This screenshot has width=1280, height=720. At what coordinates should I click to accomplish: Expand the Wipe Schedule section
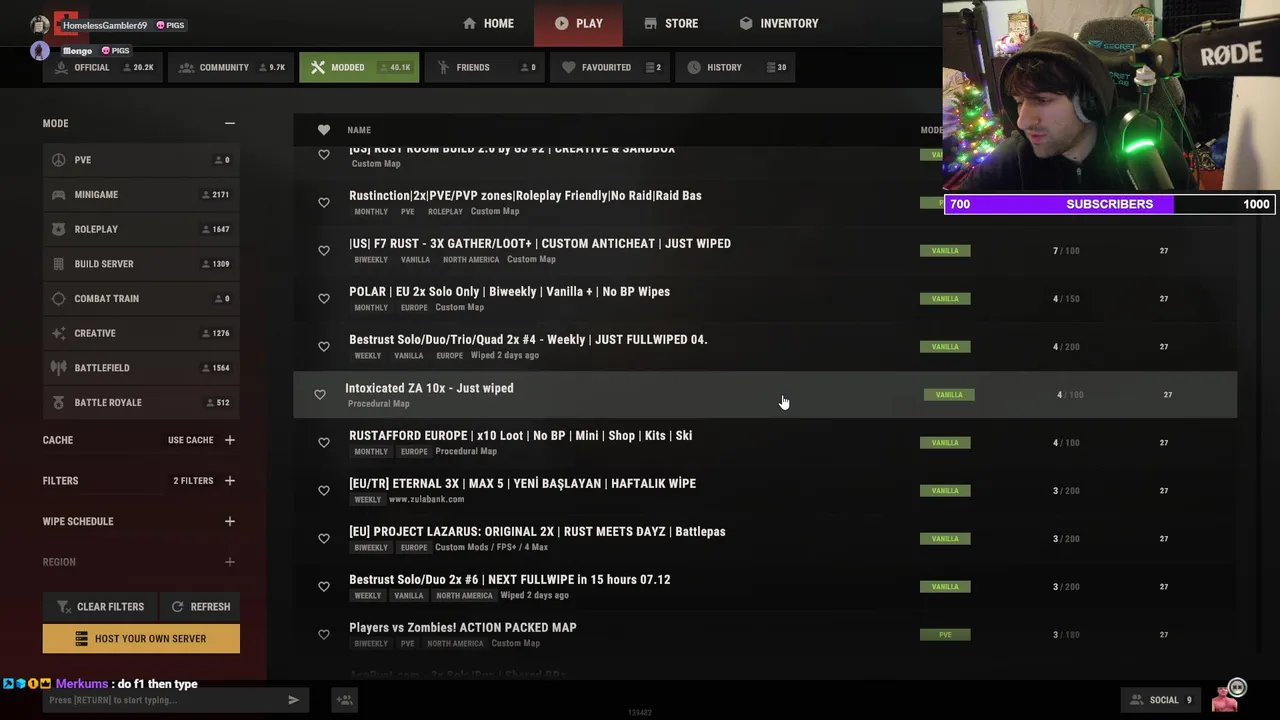(229, 521)
